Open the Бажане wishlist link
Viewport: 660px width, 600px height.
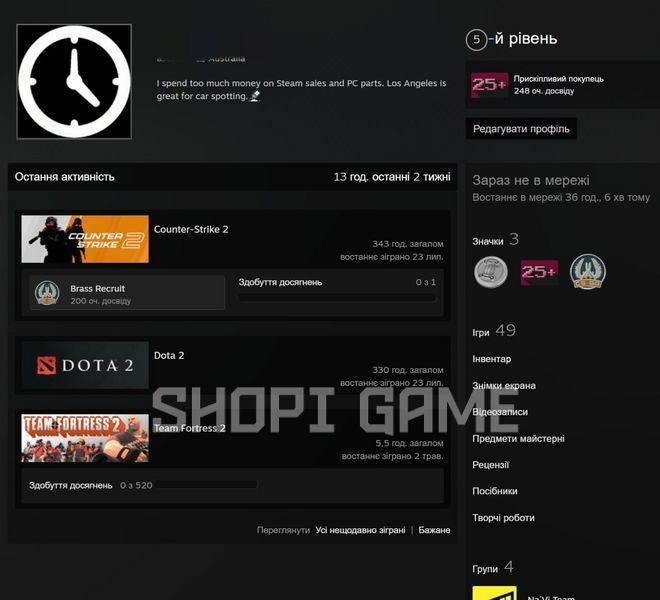434,530
